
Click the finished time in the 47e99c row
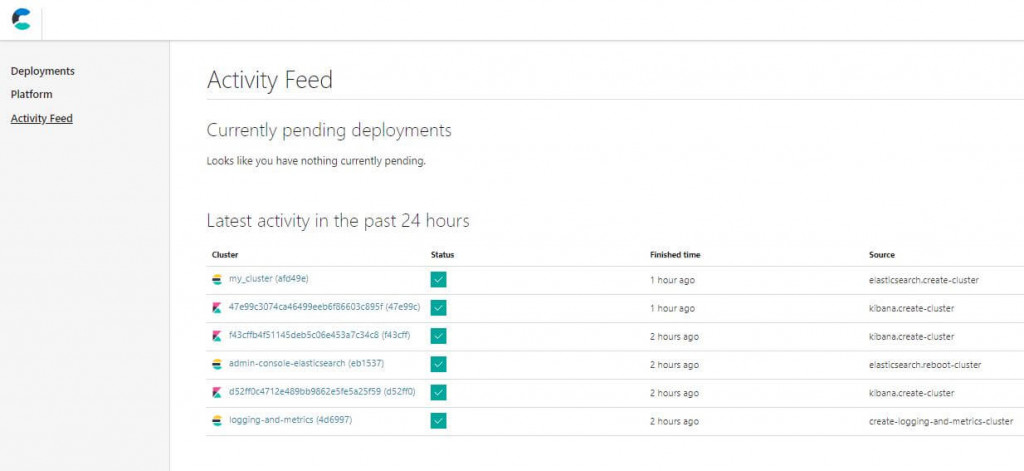672,308
